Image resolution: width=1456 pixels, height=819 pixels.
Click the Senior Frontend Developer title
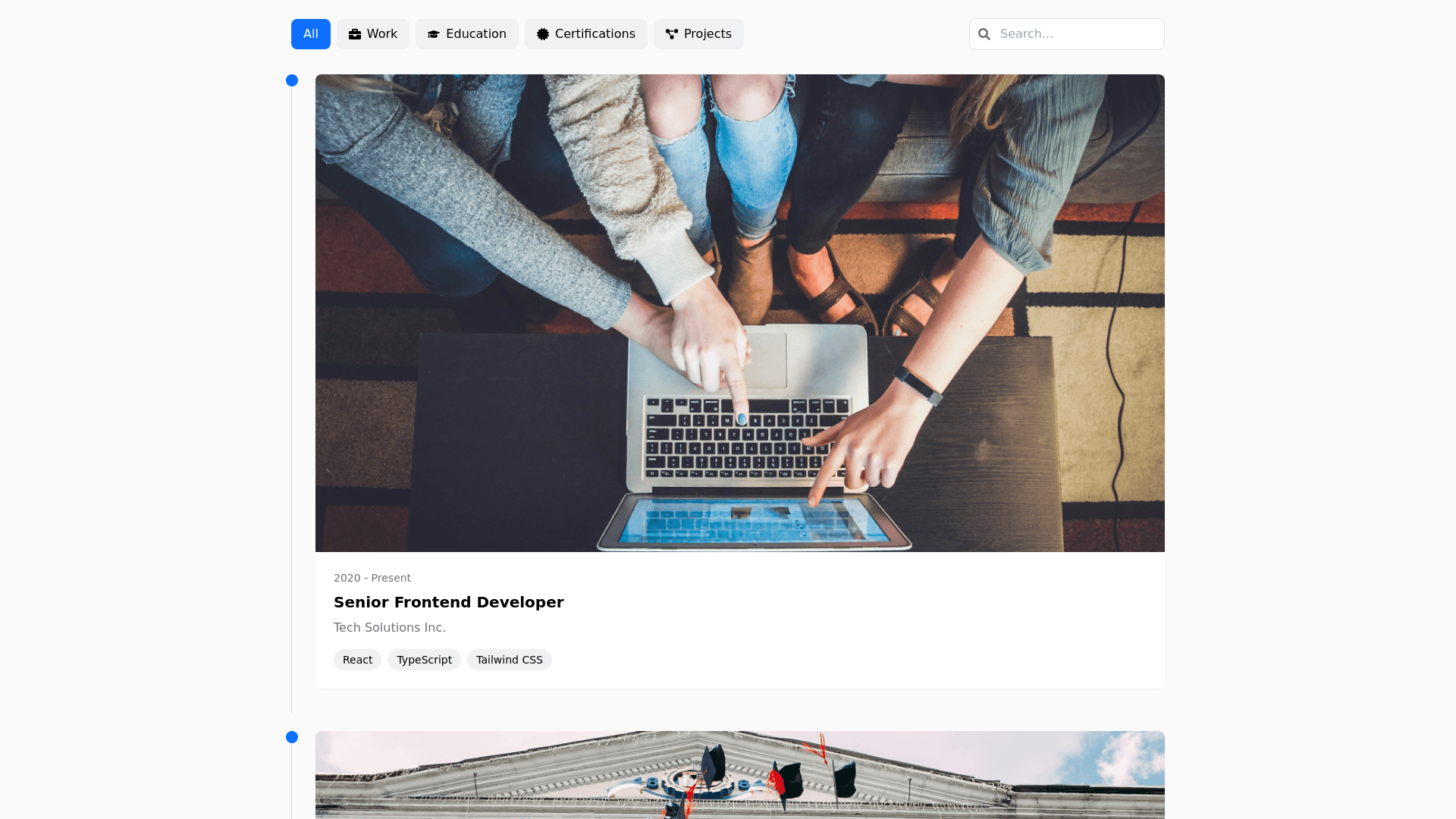point(448,602)
